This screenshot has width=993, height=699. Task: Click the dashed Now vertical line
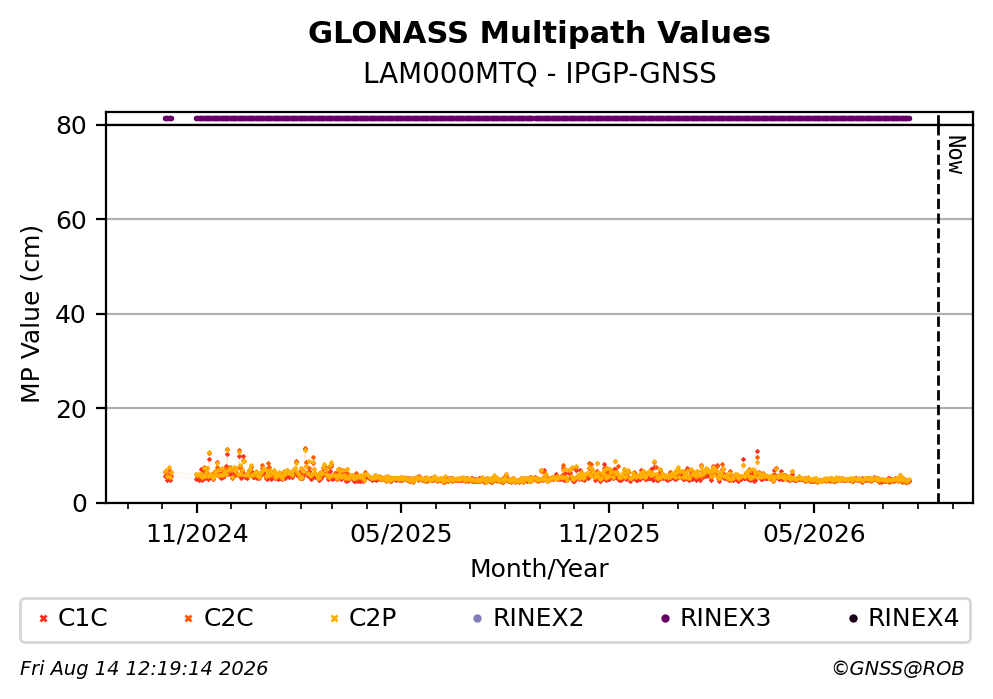938,308
